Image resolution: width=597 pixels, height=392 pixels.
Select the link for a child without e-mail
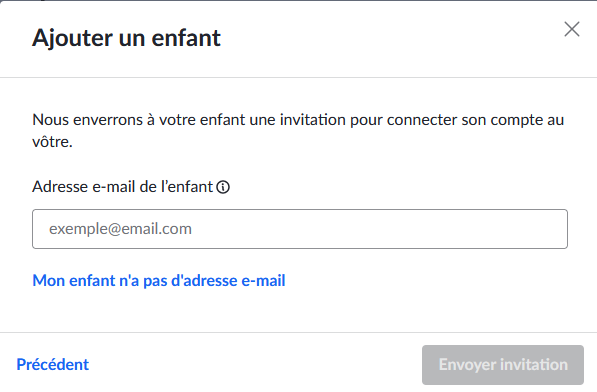point(159,280)
